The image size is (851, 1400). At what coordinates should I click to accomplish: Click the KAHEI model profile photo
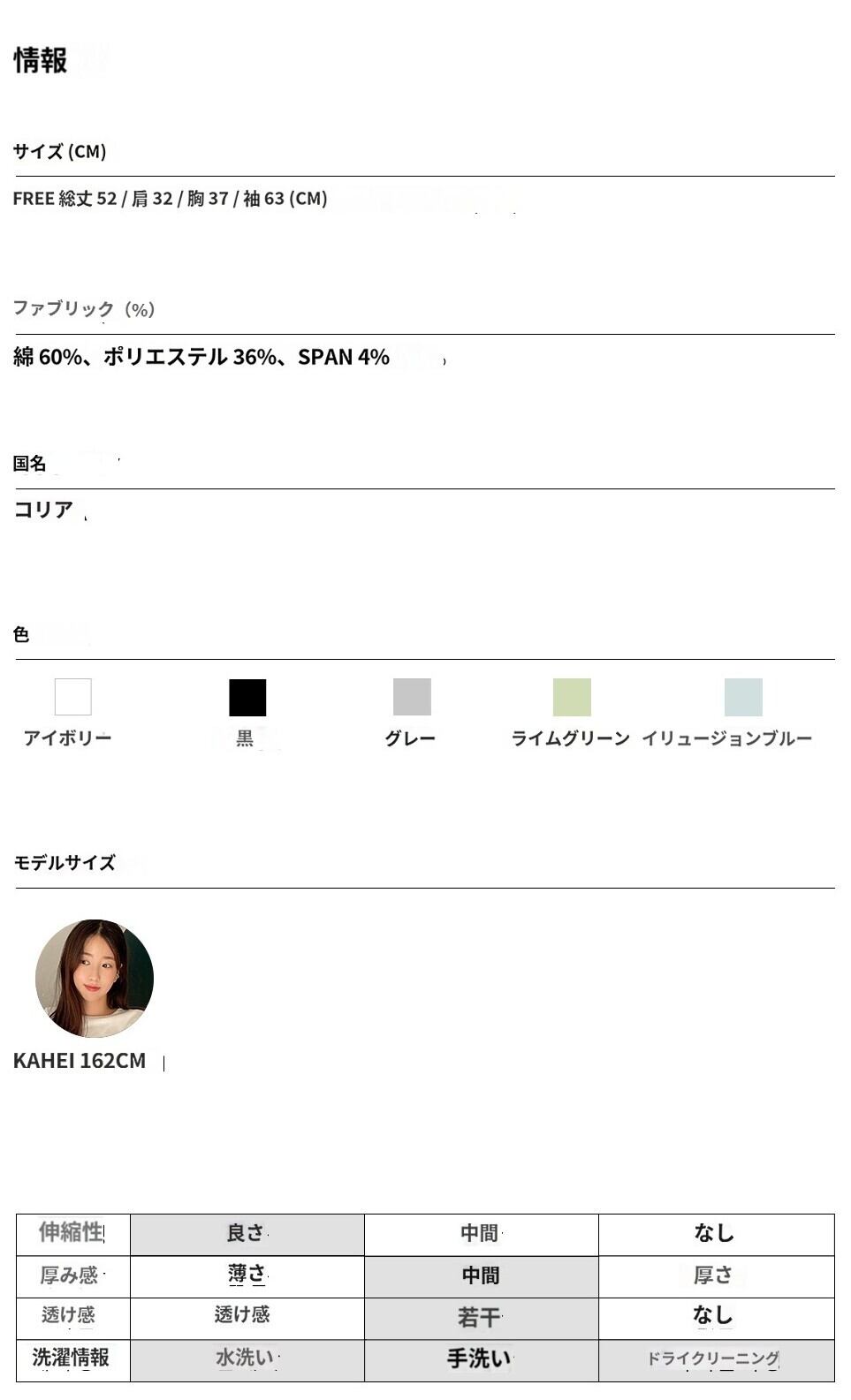pyautogui.click(x=95, y=978)
